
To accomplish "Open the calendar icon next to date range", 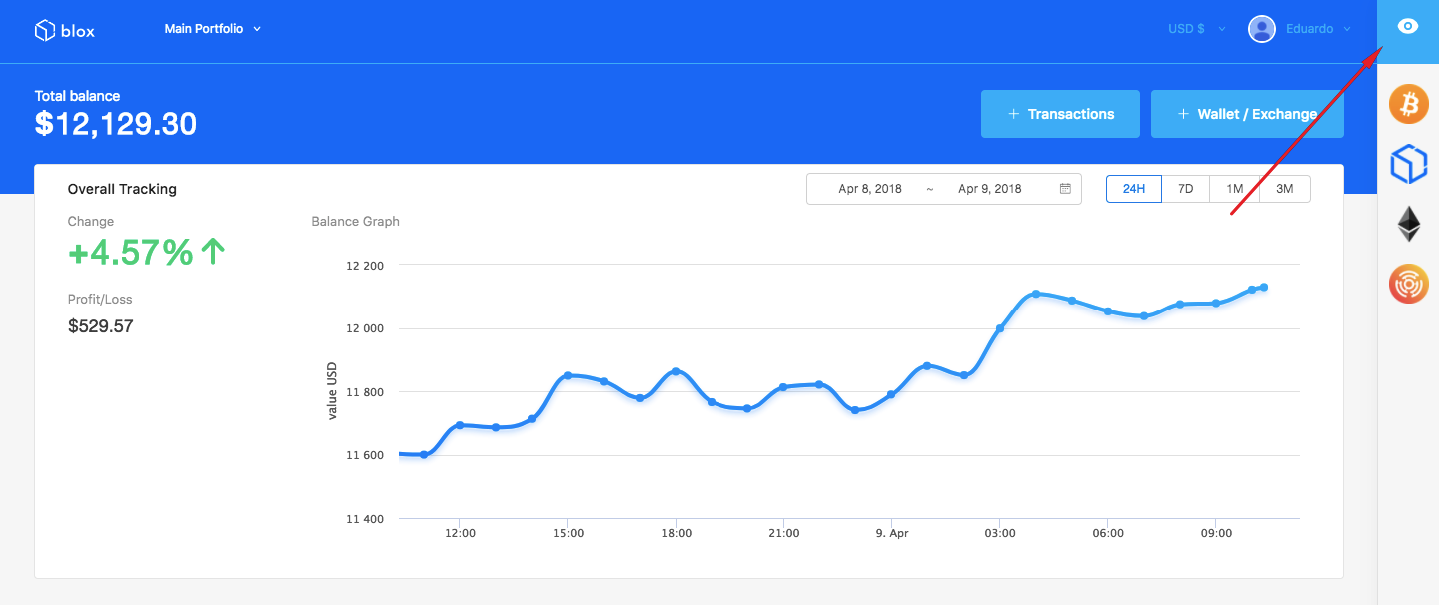I will pos(1063,188).
